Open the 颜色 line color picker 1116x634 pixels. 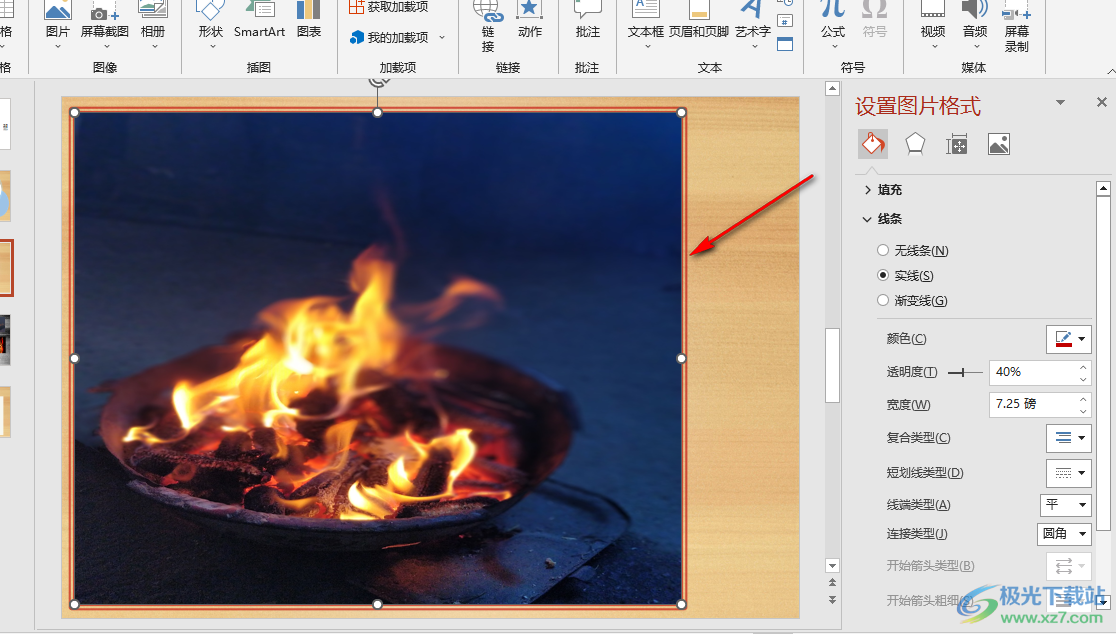coord(1068,339)
